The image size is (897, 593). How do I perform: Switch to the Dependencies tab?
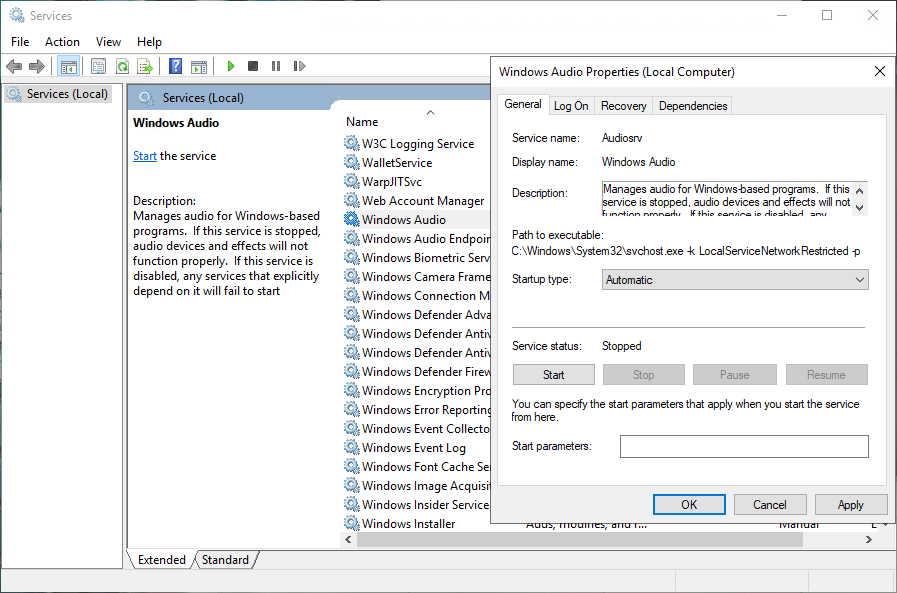[693, 106]
